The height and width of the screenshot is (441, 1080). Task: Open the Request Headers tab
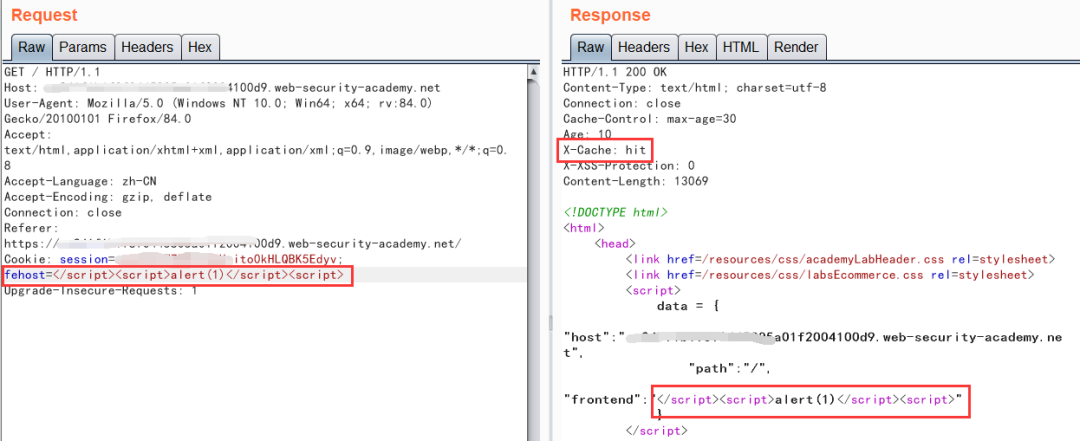(147, 48)
